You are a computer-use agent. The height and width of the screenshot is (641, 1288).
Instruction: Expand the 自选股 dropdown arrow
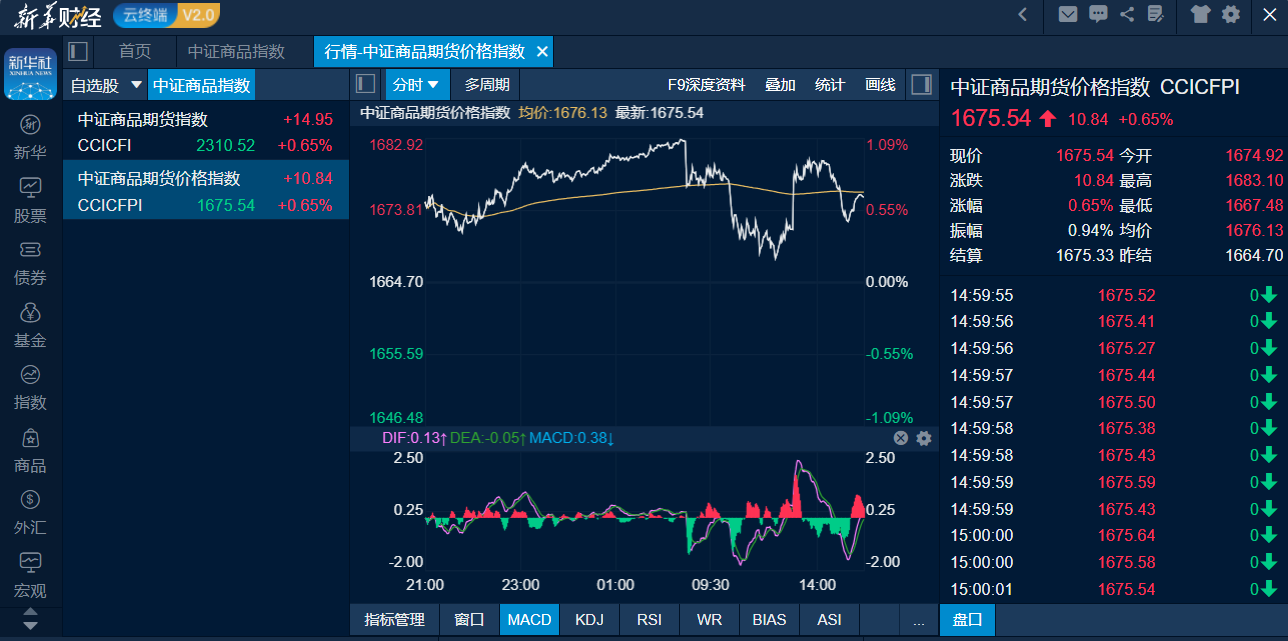pos(136,85)
